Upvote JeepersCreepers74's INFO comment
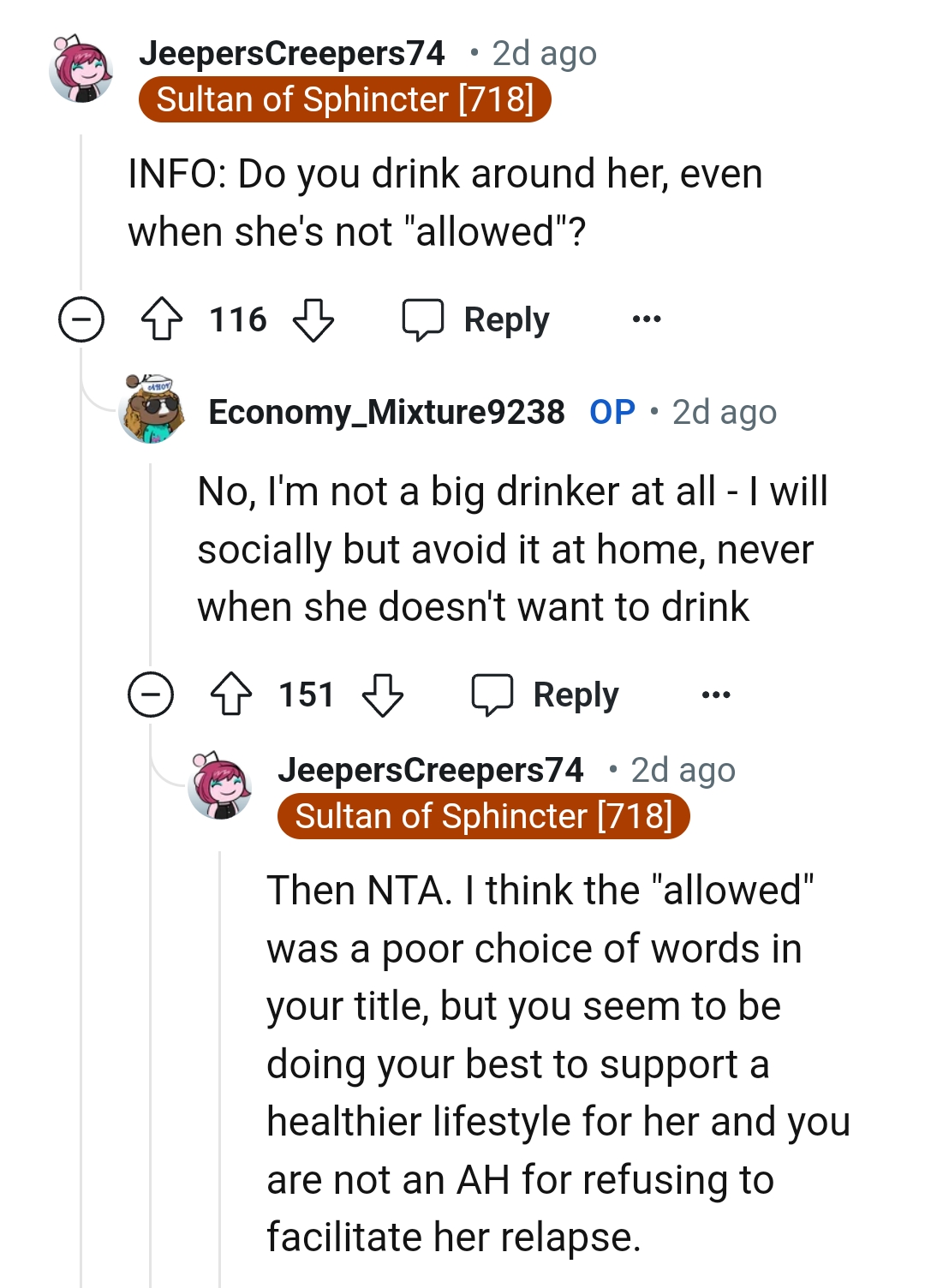925x1288 pixels. (x=164, y=319)
